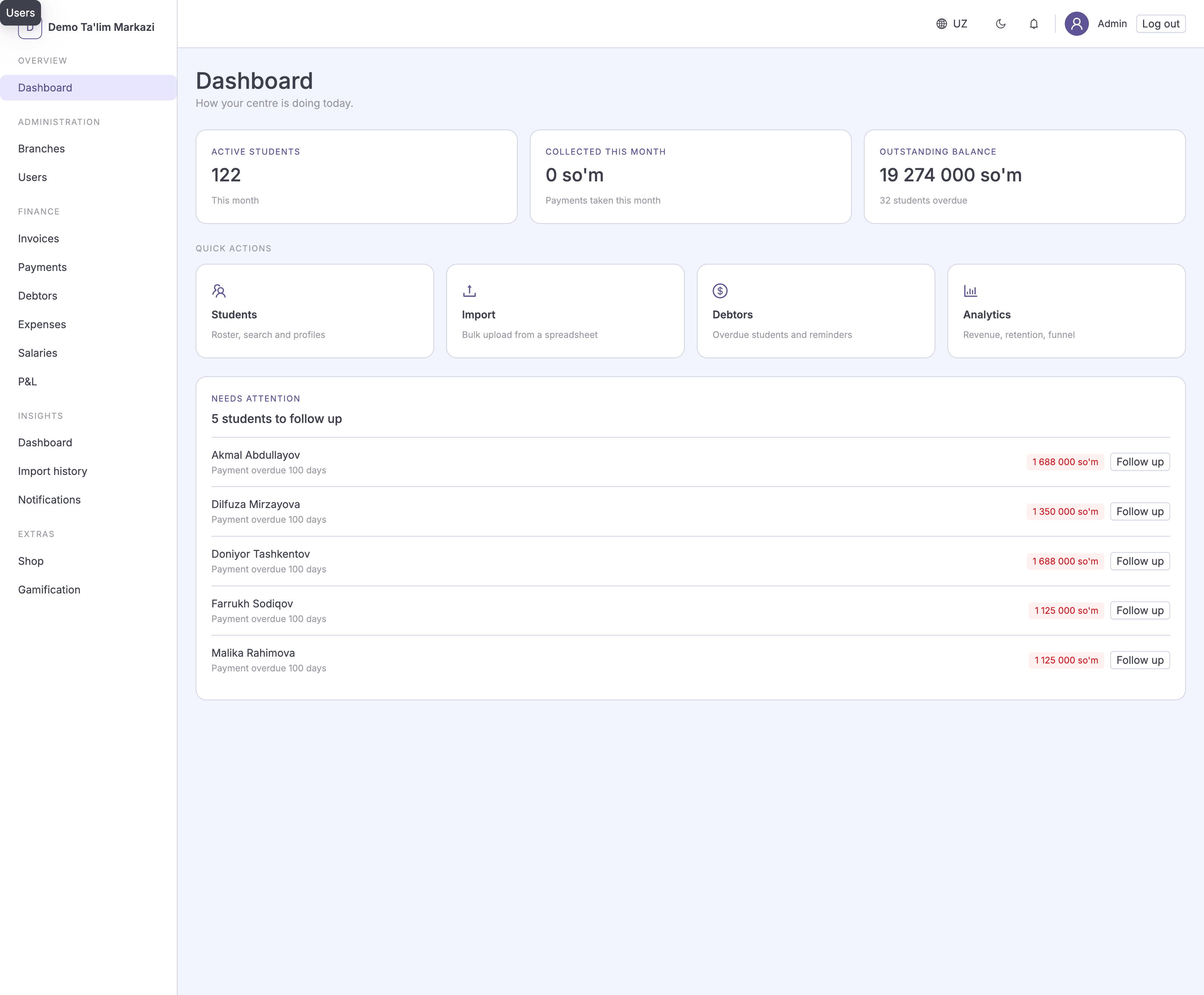
Task: Click the Debtors dollar icon
Action: coord(720,291)
